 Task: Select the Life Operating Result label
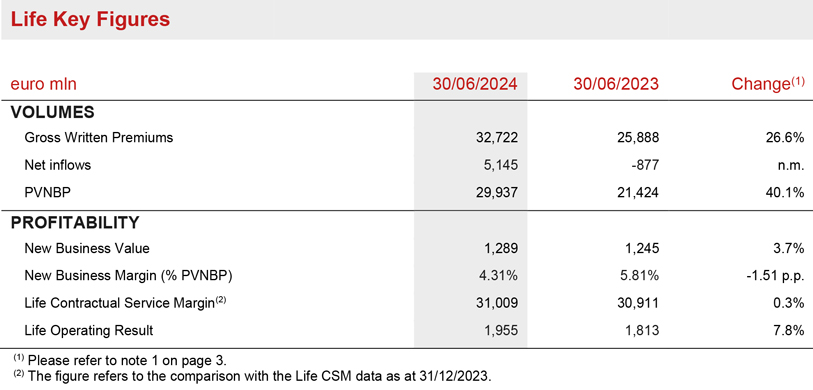(x=89, y=331)
